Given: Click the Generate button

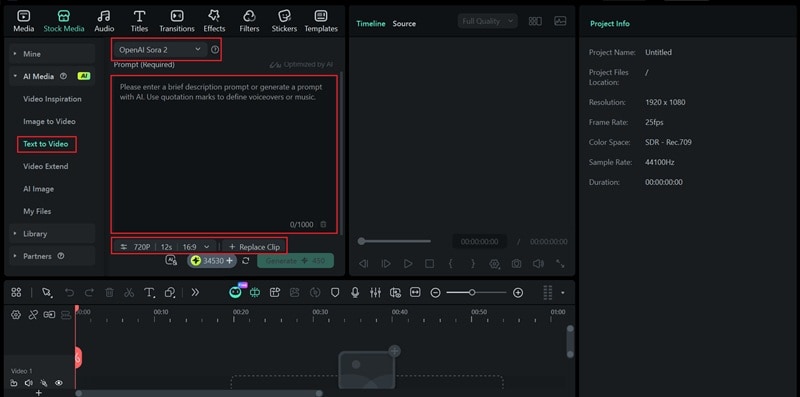Looking at the screenshot, I should click(295, 261).
